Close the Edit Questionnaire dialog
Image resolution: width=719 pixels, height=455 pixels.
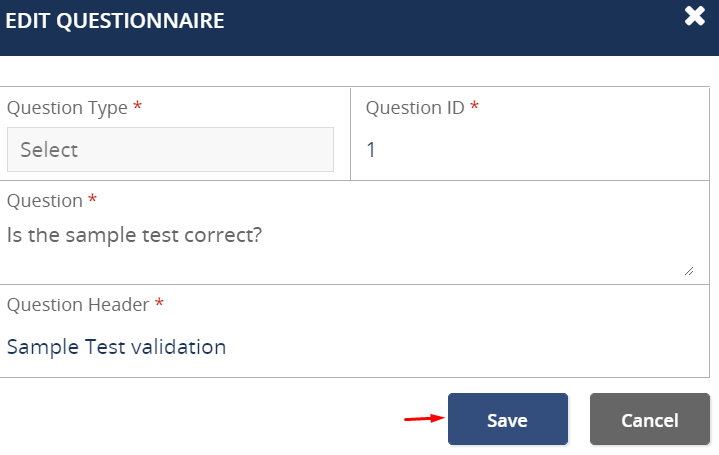tap(695, 16)
